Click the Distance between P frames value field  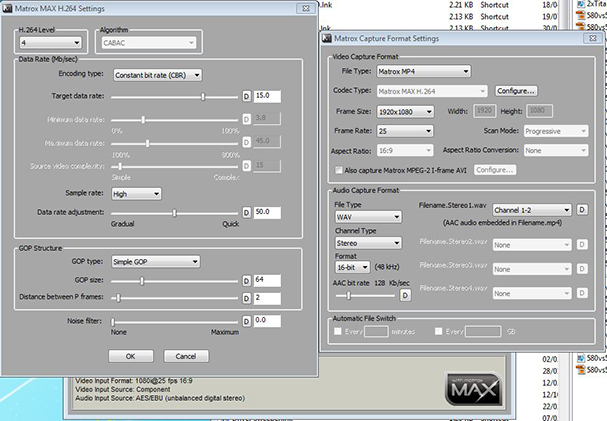pos(267,298)
